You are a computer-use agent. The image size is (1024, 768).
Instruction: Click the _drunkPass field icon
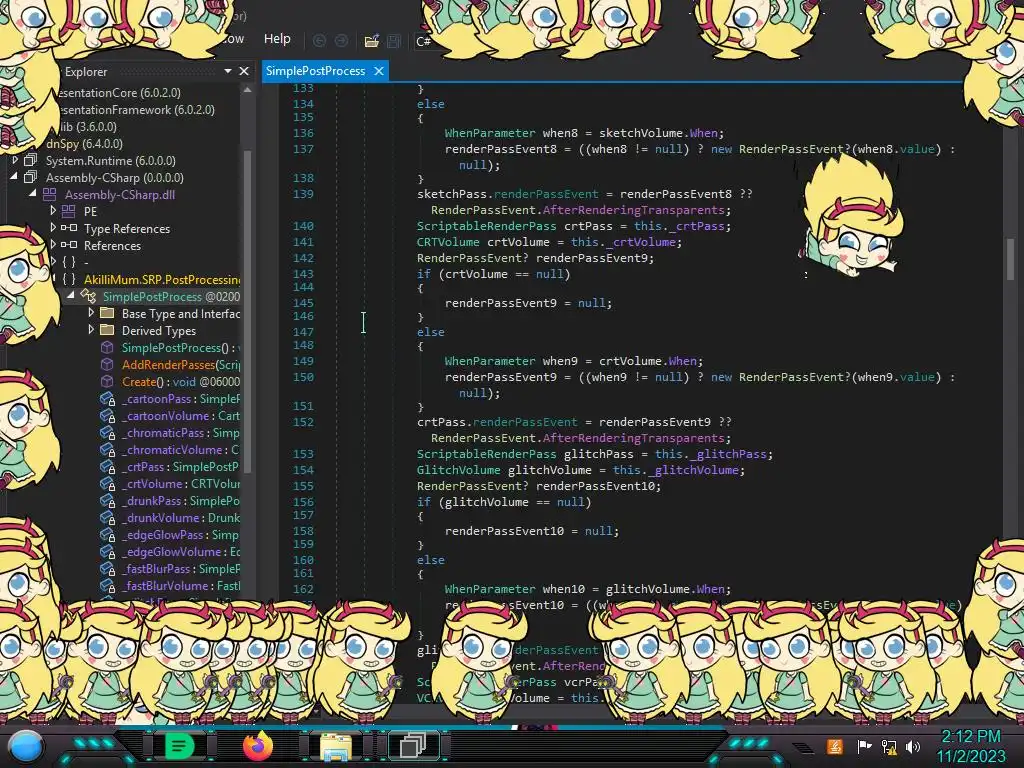(108, 500)
